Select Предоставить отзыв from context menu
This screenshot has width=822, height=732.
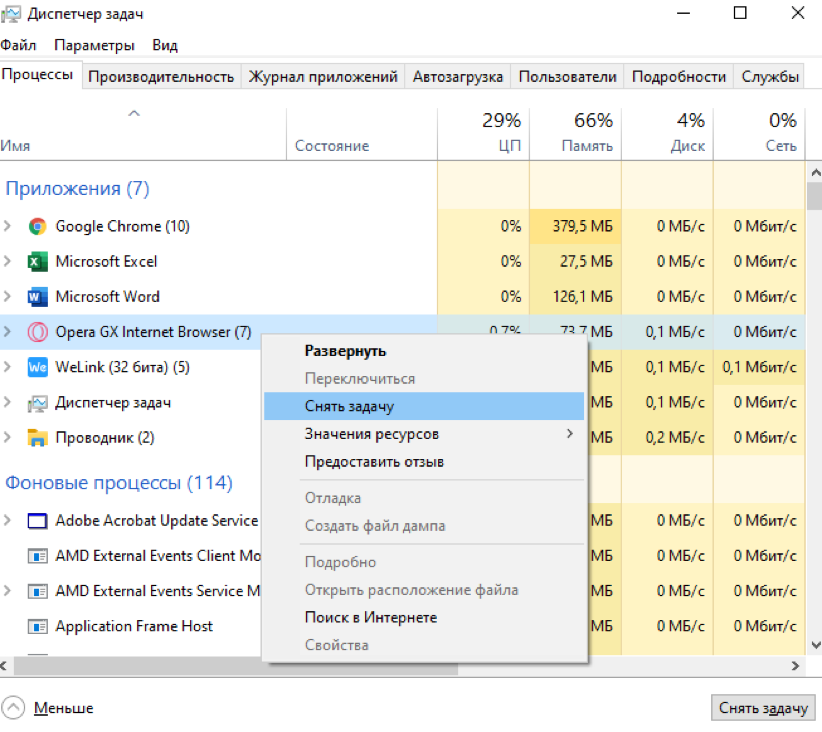pyautogui.click(x=424, y=462)
